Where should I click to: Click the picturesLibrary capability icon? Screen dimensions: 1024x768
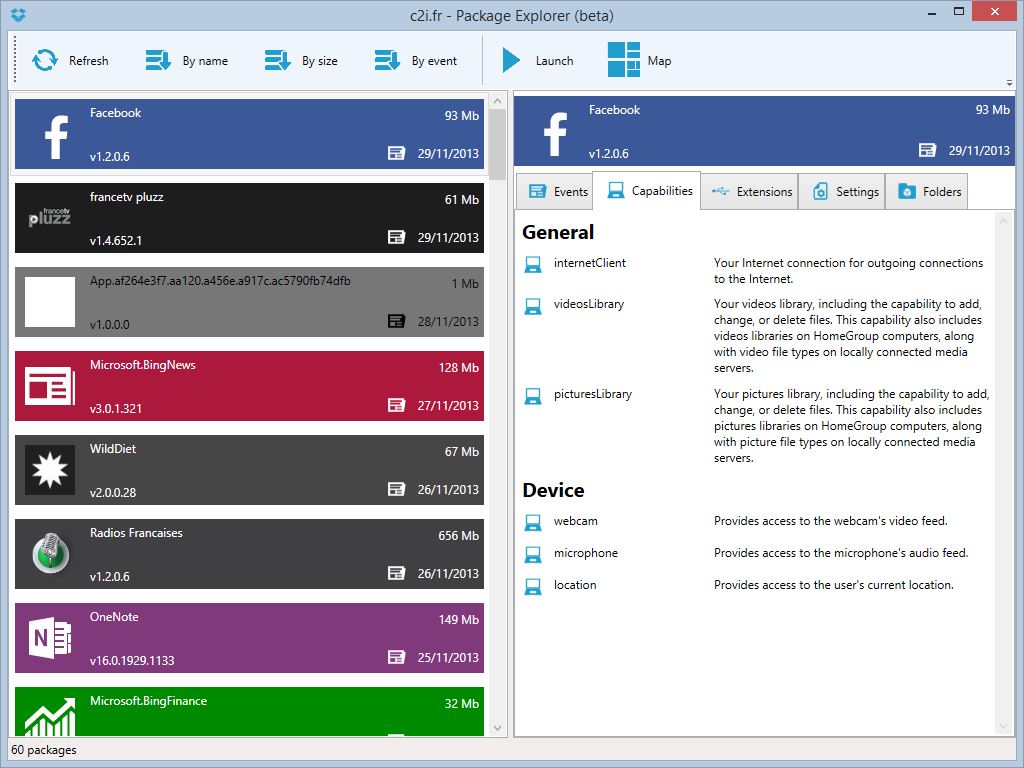click(533, 396)
